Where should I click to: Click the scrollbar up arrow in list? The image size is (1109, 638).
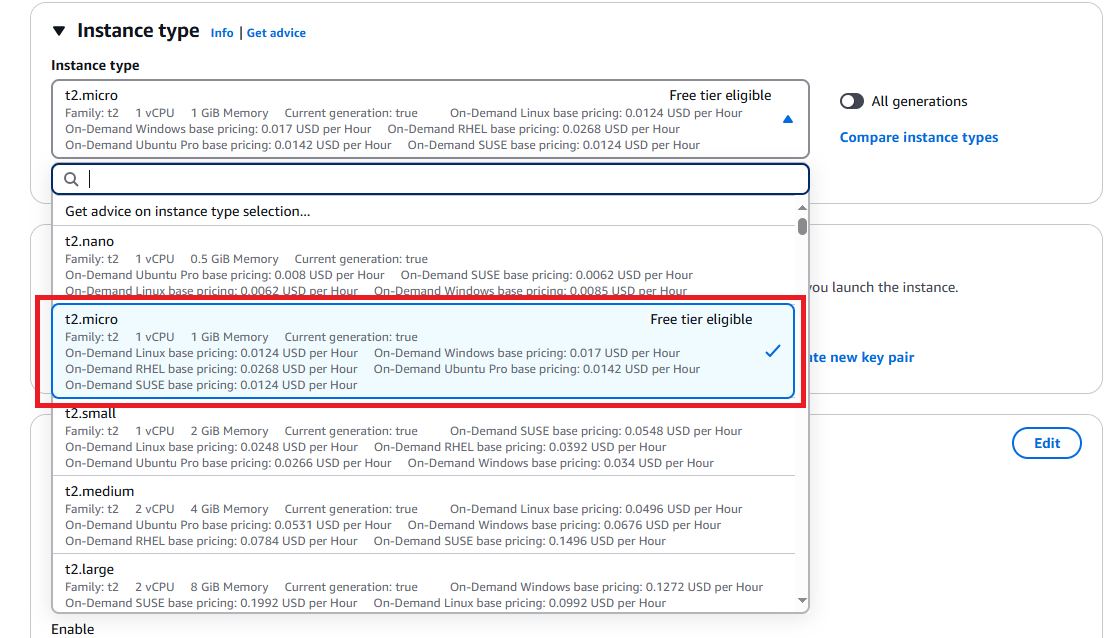click(x=802, y=207)
